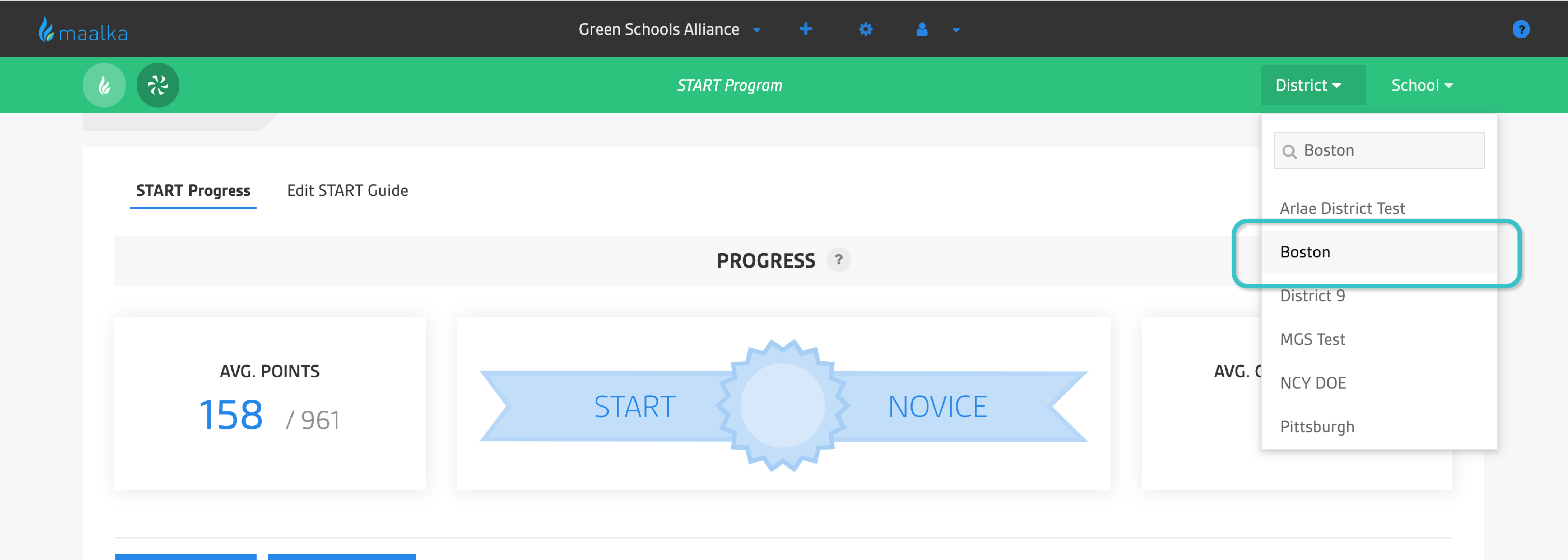Click the PROGRESS heading
The image size is (1568, 560).
coord(765,261)
